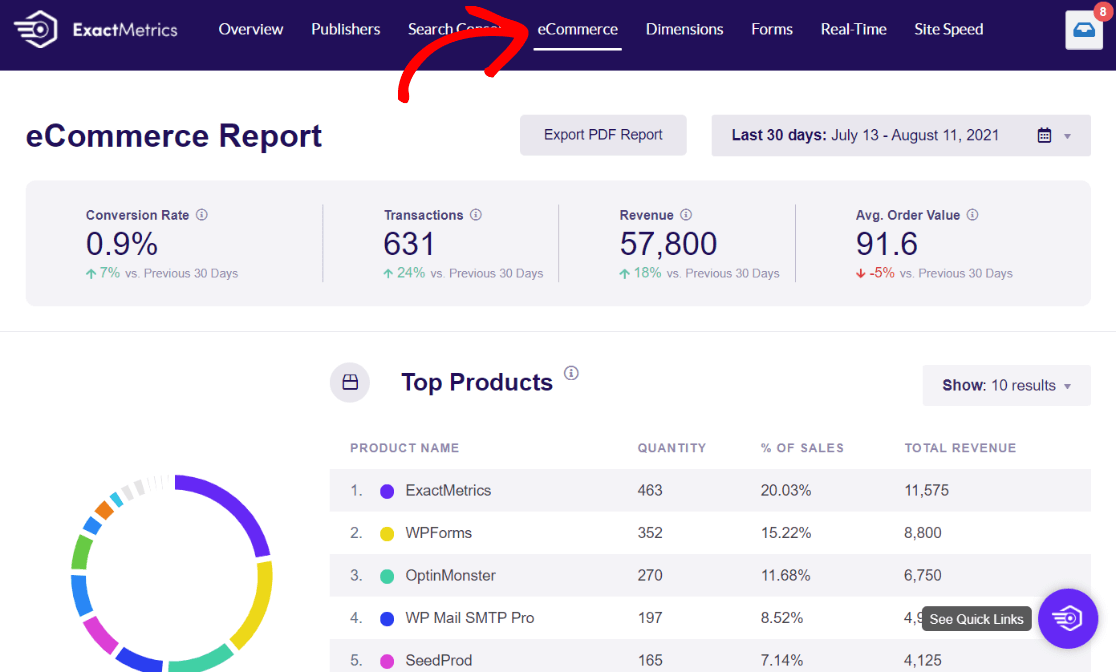The image size is (1116, 672).
Task: Click the percentage value 7.14%
Action: coord(781,661)
